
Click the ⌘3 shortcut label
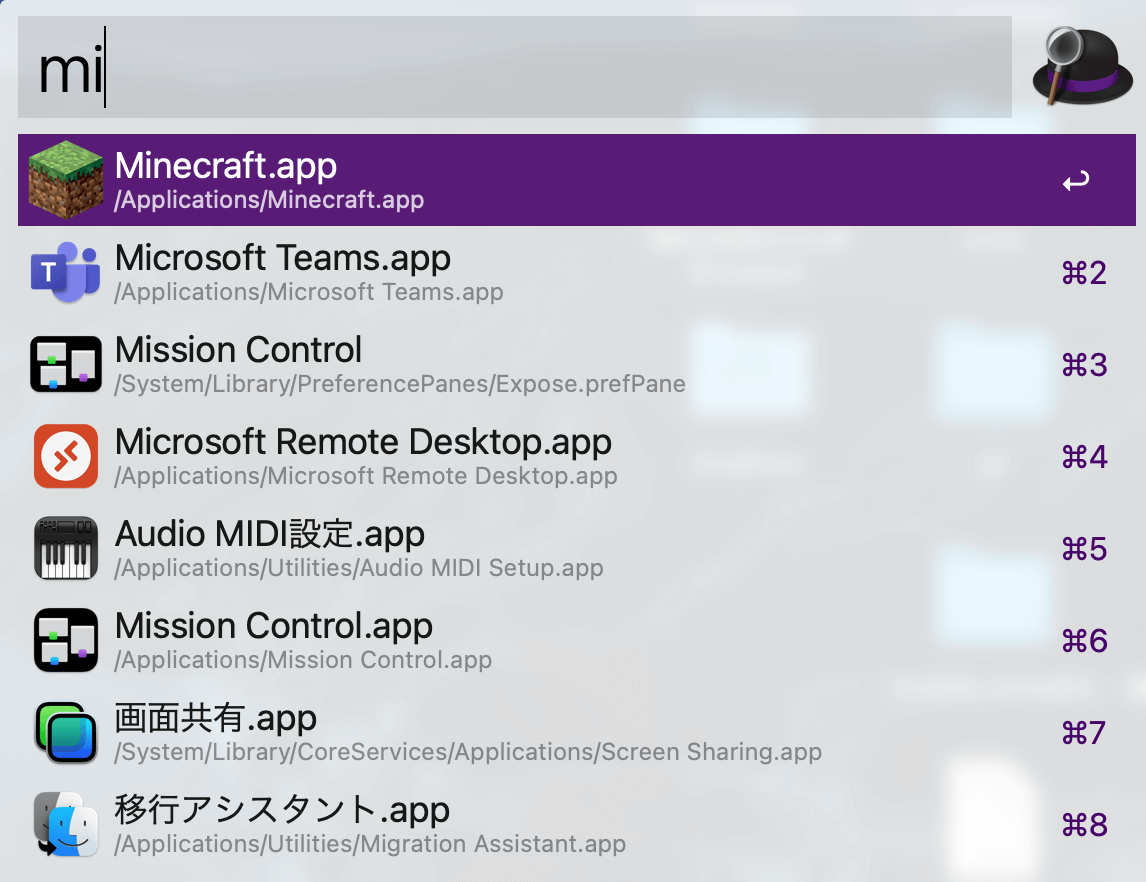1085,365
